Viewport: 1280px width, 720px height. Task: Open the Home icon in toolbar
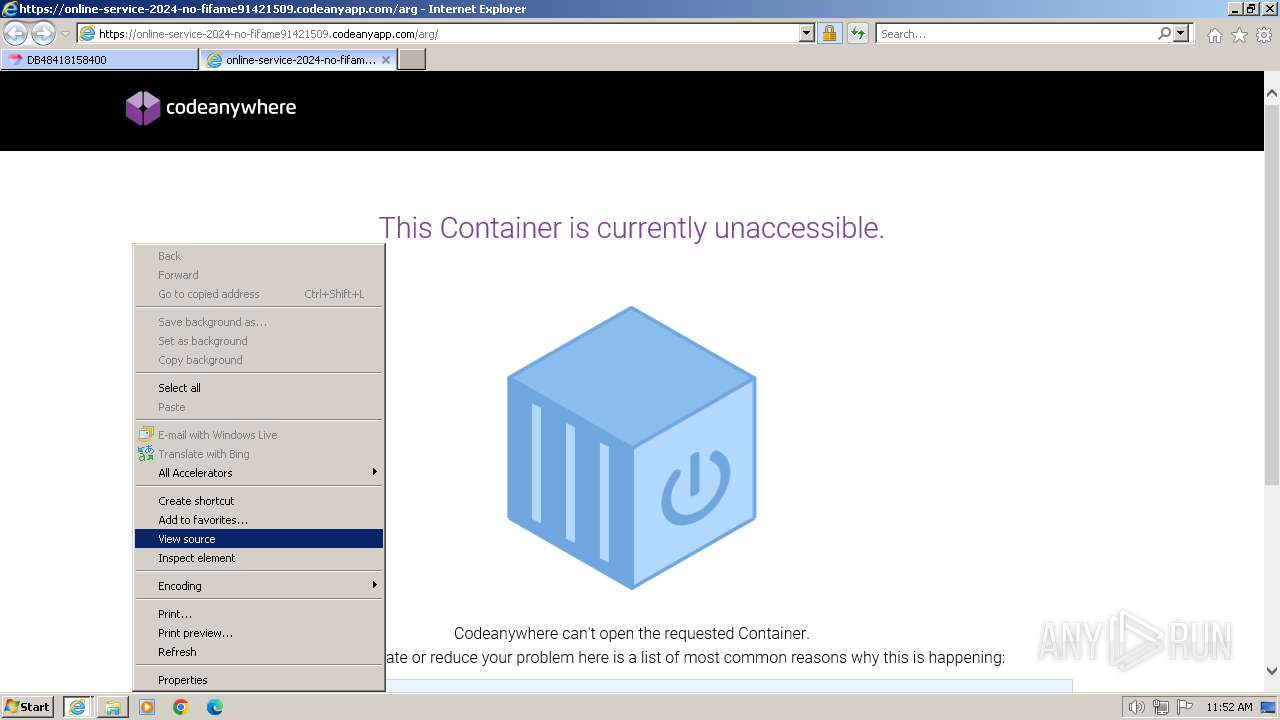point(1214,35)
